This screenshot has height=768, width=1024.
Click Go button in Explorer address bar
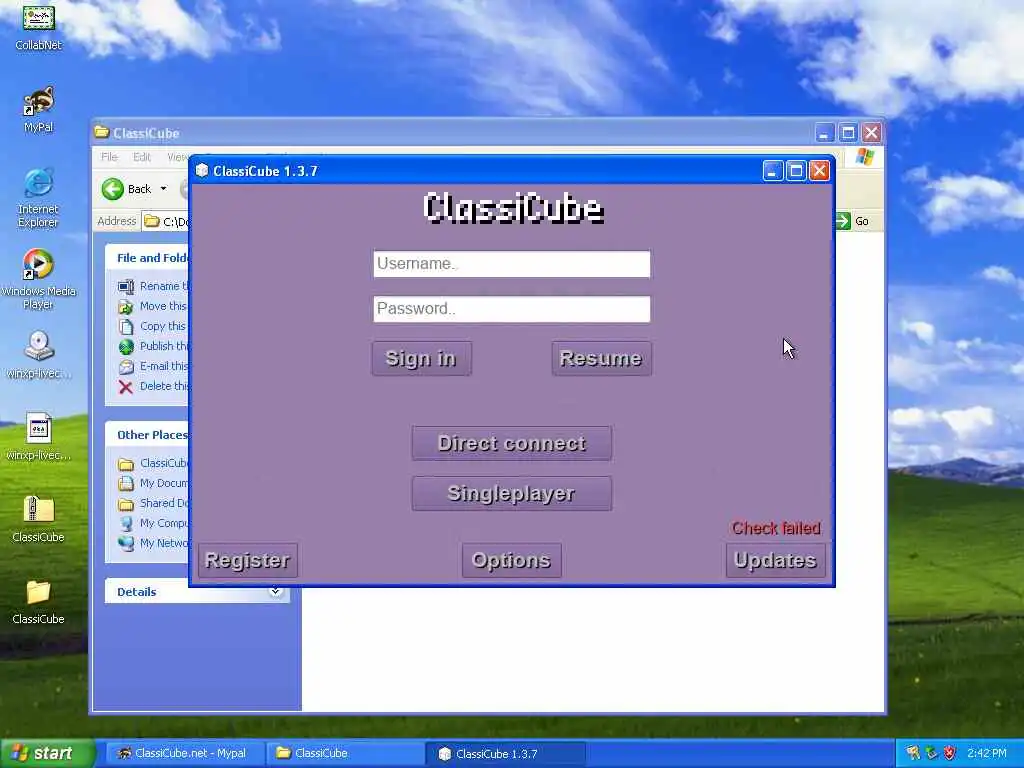click(852, 221)
